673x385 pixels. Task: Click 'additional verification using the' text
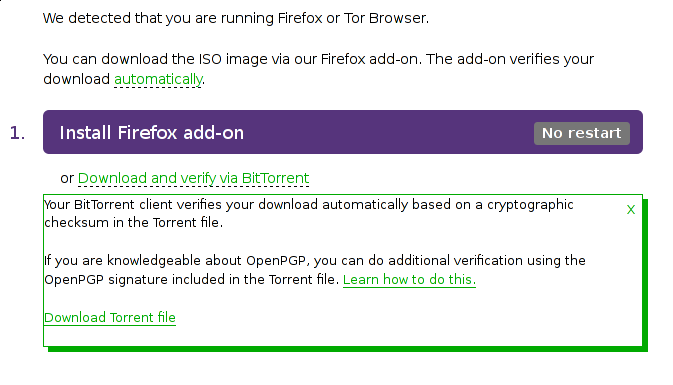(487, 261)
